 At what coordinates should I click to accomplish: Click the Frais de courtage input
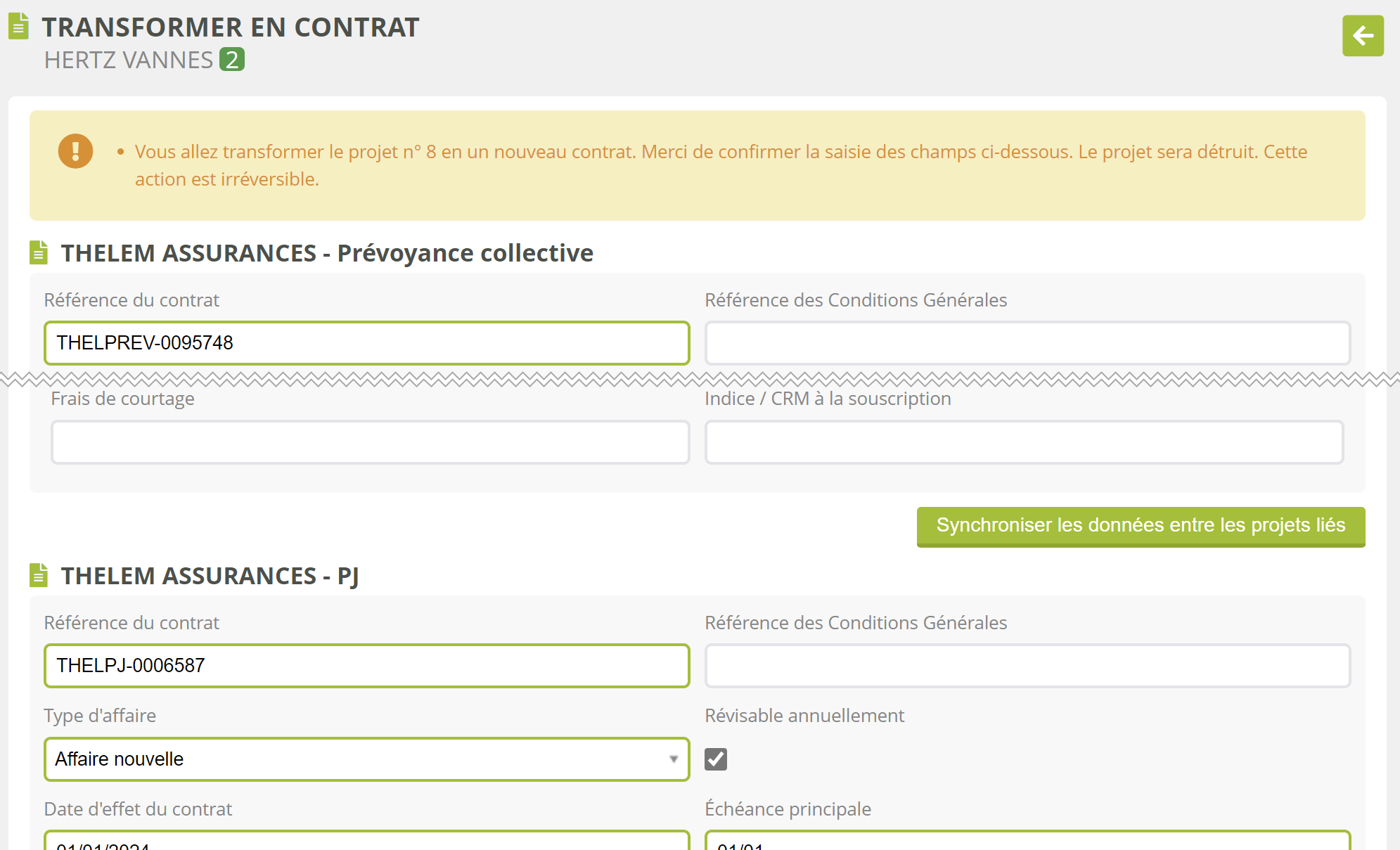click(x=370, y=442)
